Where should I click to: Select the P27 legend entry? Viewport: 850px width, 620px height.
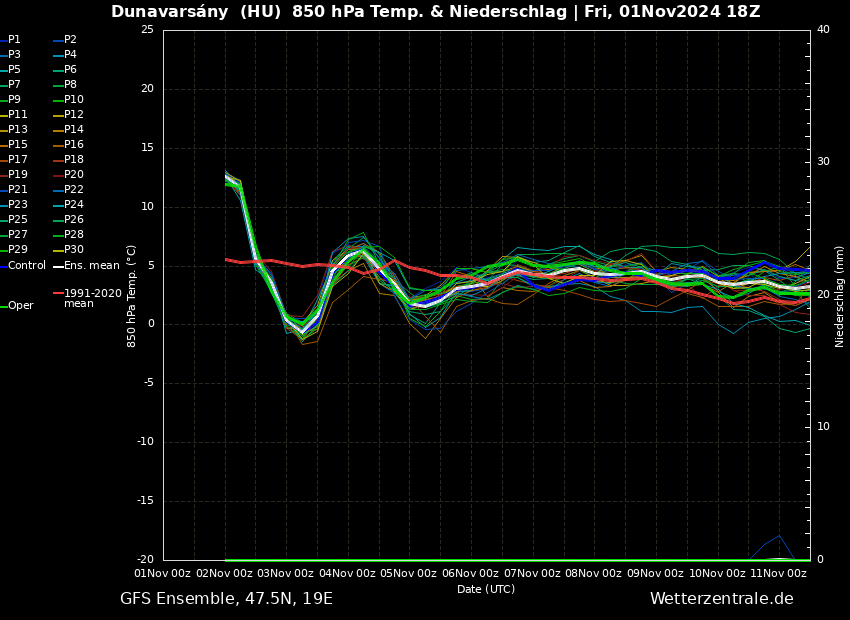click(x=18, y=235)
